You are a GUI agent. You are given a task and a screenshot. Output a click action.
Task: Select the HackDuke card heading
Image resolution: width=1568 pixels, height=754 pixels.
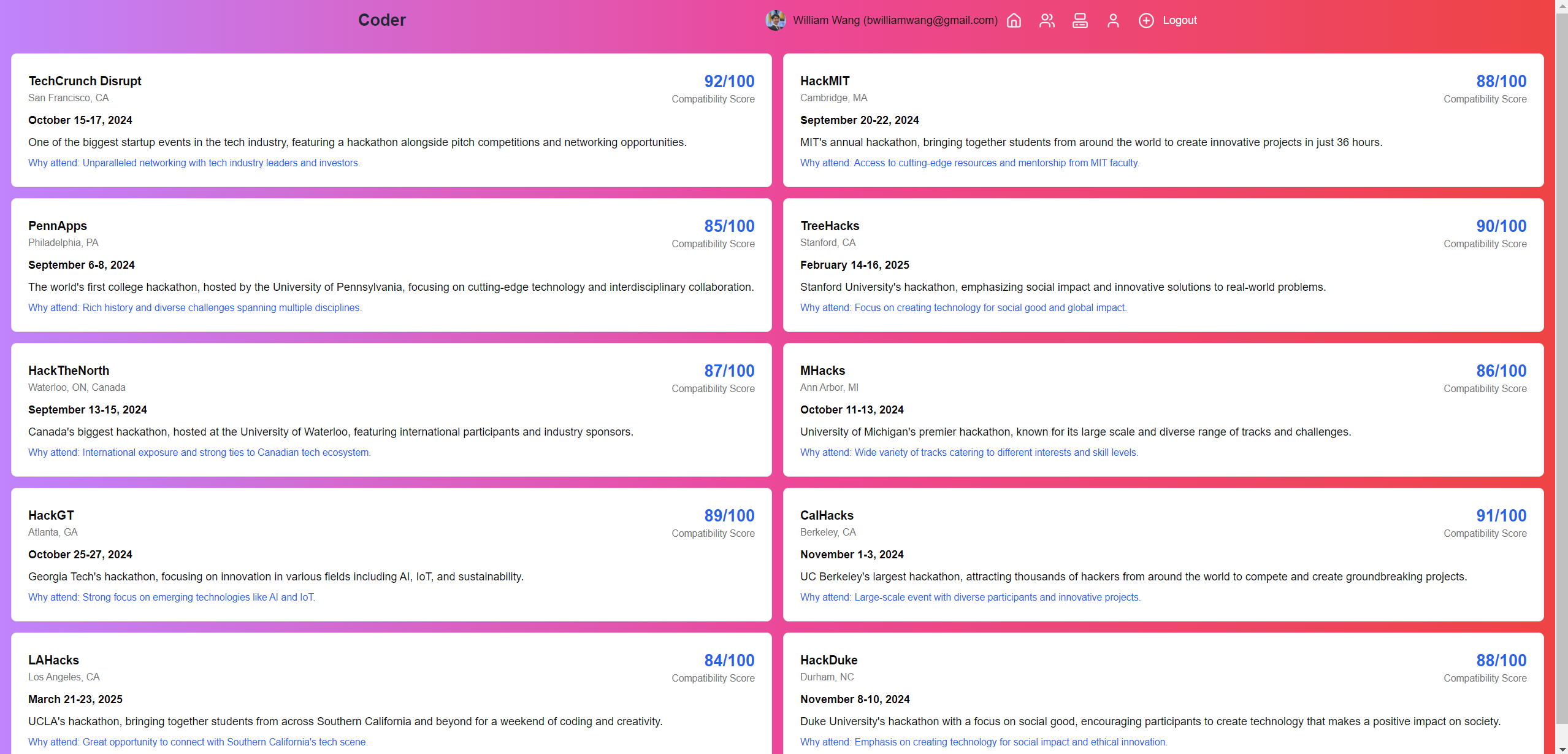tap(828, 660)
